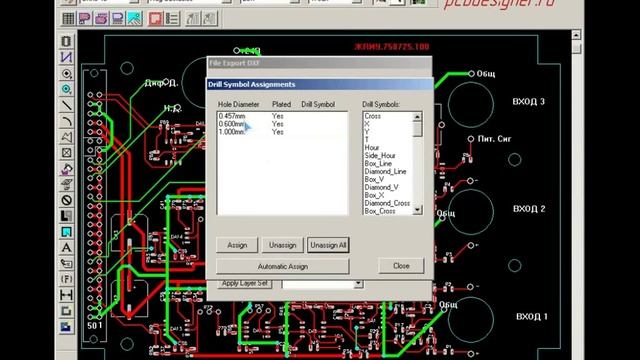Image resolution: width=640 pixels, height=360 pixels.
Task: Select the Place Polygon tool
Action: pos(67,137)
